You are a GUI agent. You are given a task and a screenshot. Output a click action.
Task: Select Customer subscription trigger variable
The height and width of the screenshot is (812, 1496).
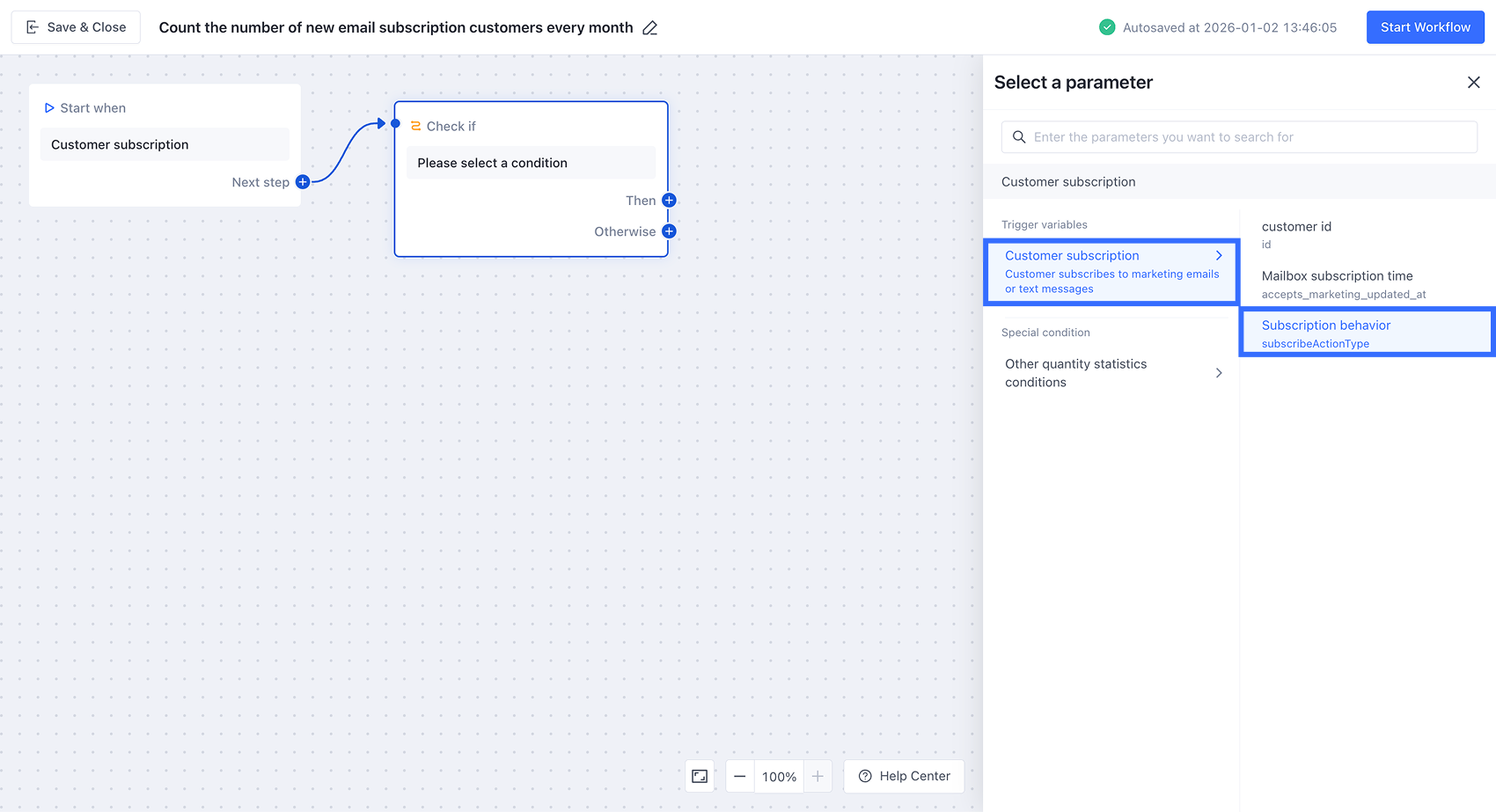tap(1112, 272)
